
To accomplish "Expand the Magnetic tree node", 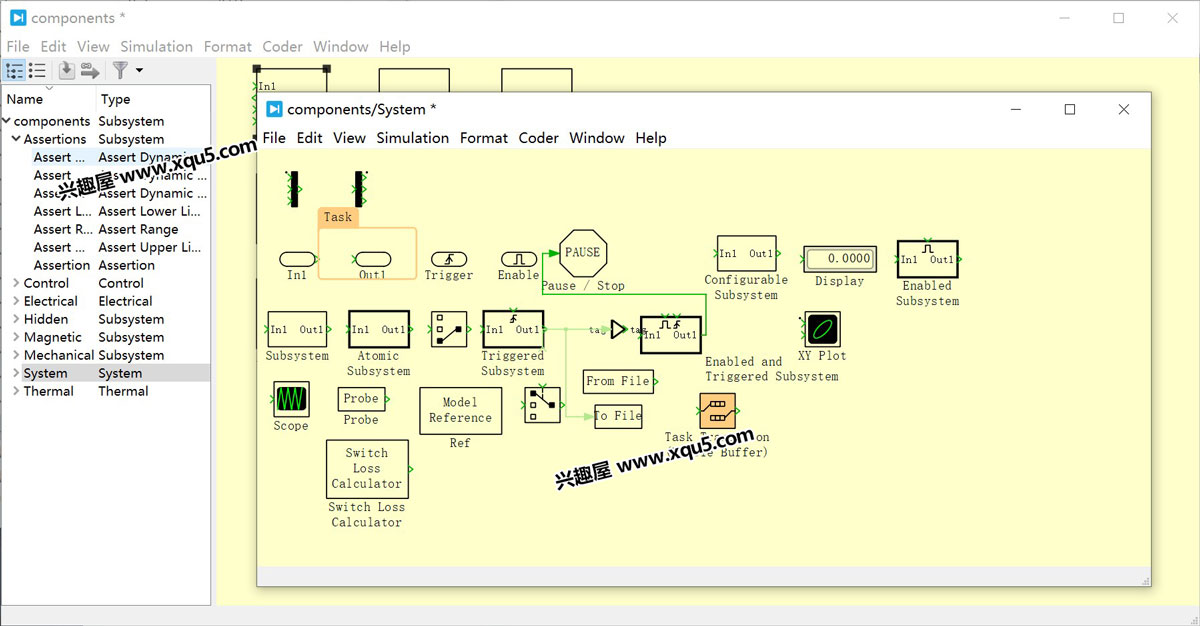I will (16, 337).
